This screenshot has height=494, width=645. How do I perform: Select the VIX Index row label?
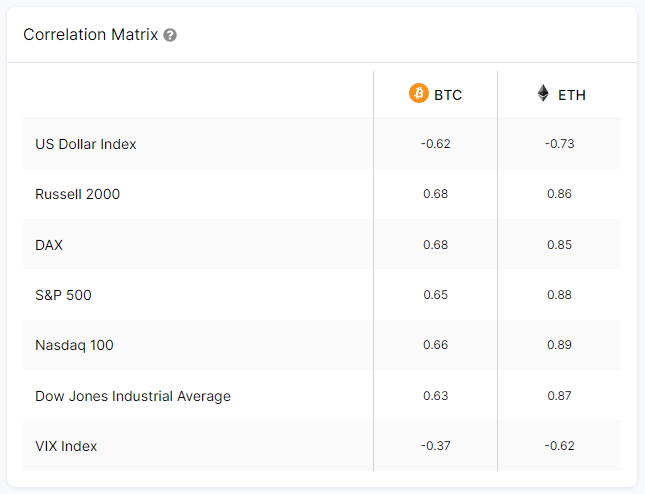tap(66, 446)
